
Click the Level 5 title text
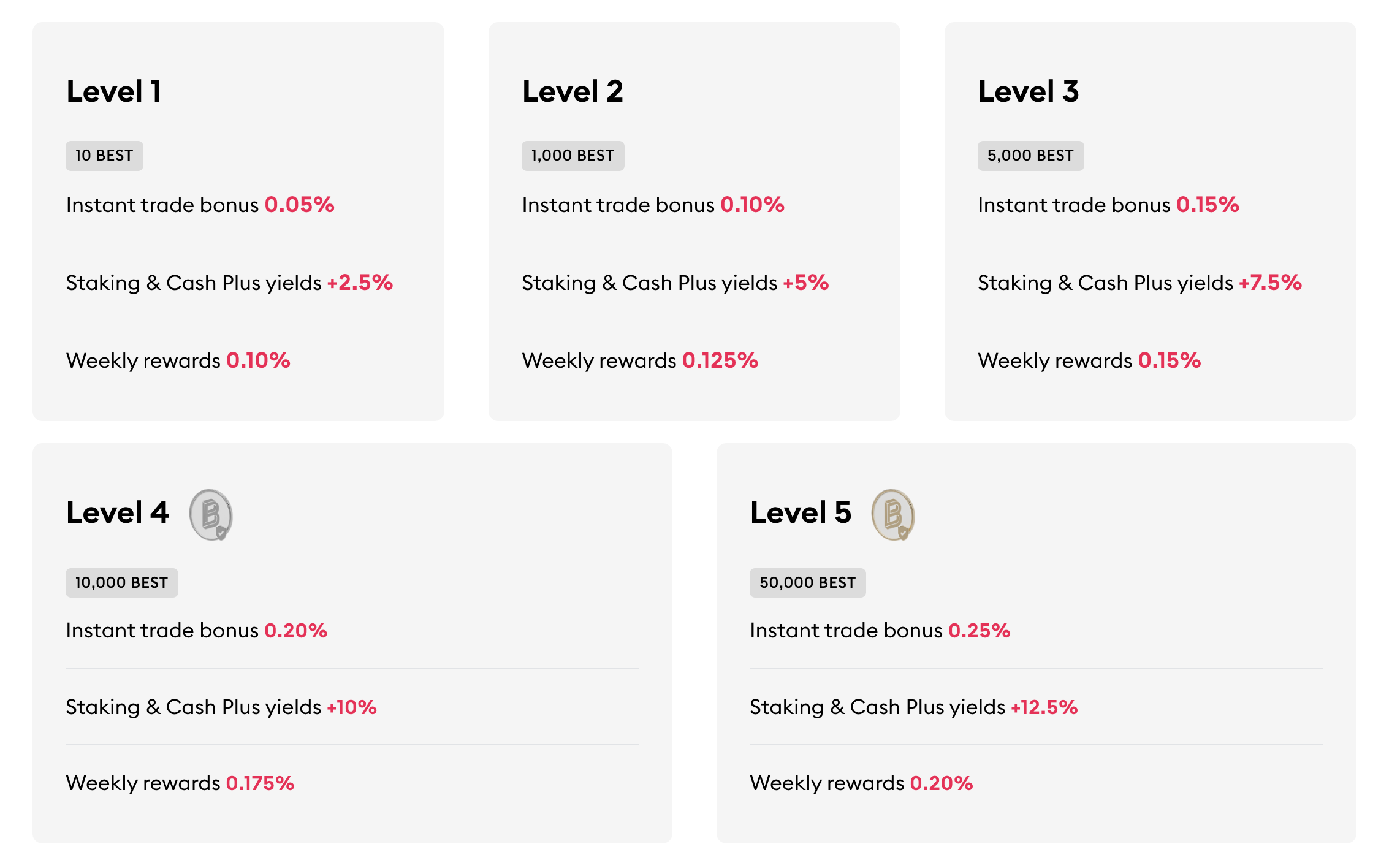801,512
